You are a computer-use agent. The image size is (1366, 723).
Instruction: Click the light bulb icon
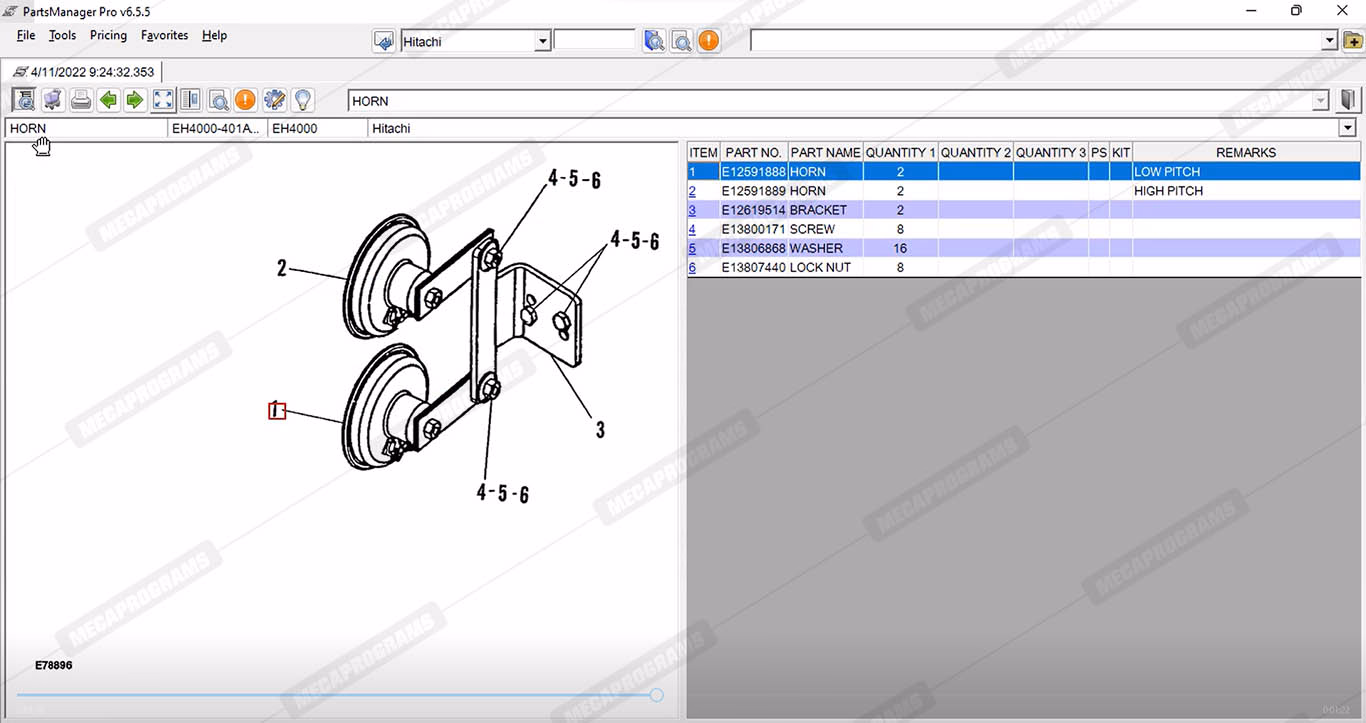(x=302, y=100)
